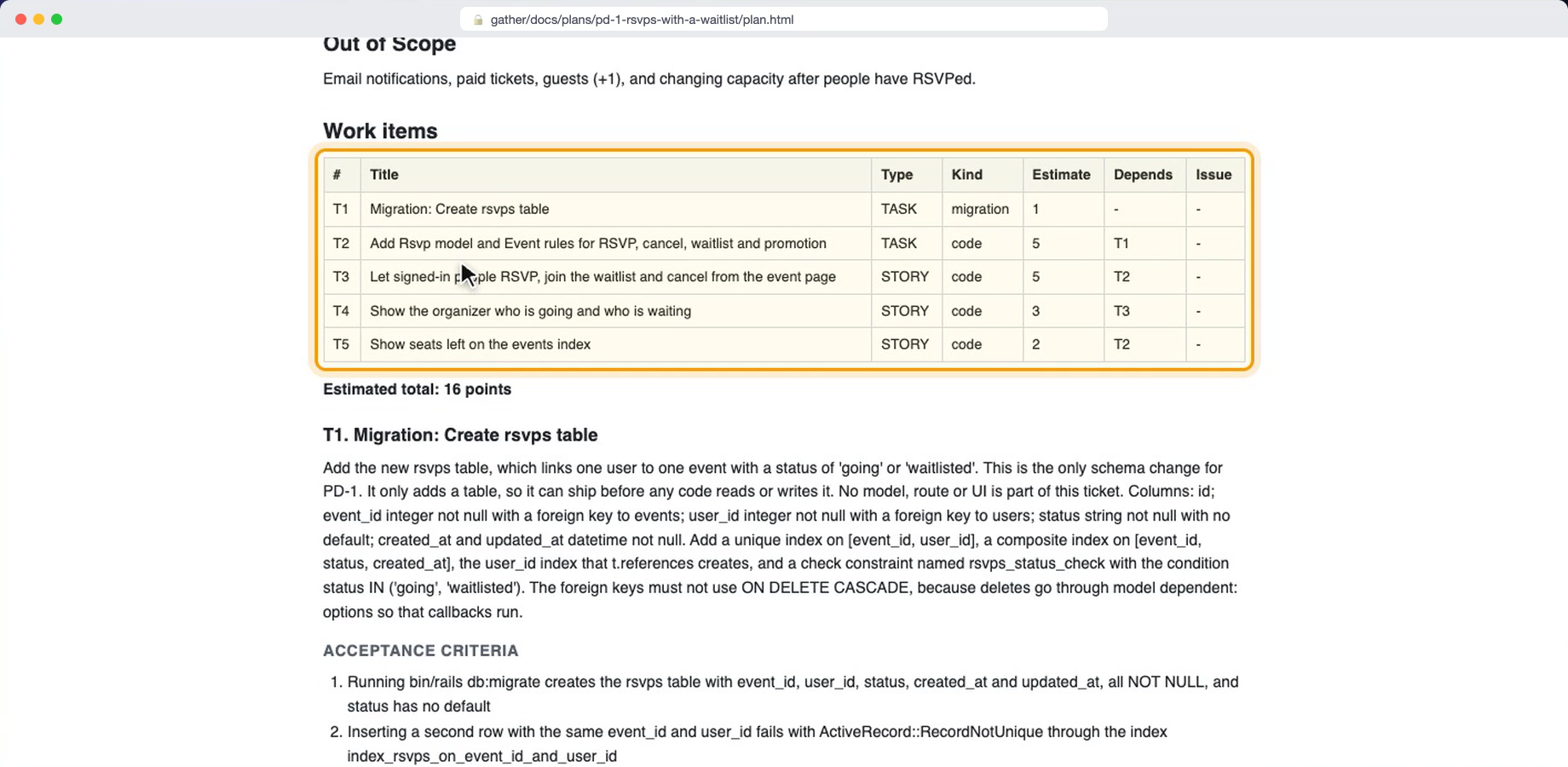
Task: Click the 'Depends' column header
Action: click(x=1143, y=175)
